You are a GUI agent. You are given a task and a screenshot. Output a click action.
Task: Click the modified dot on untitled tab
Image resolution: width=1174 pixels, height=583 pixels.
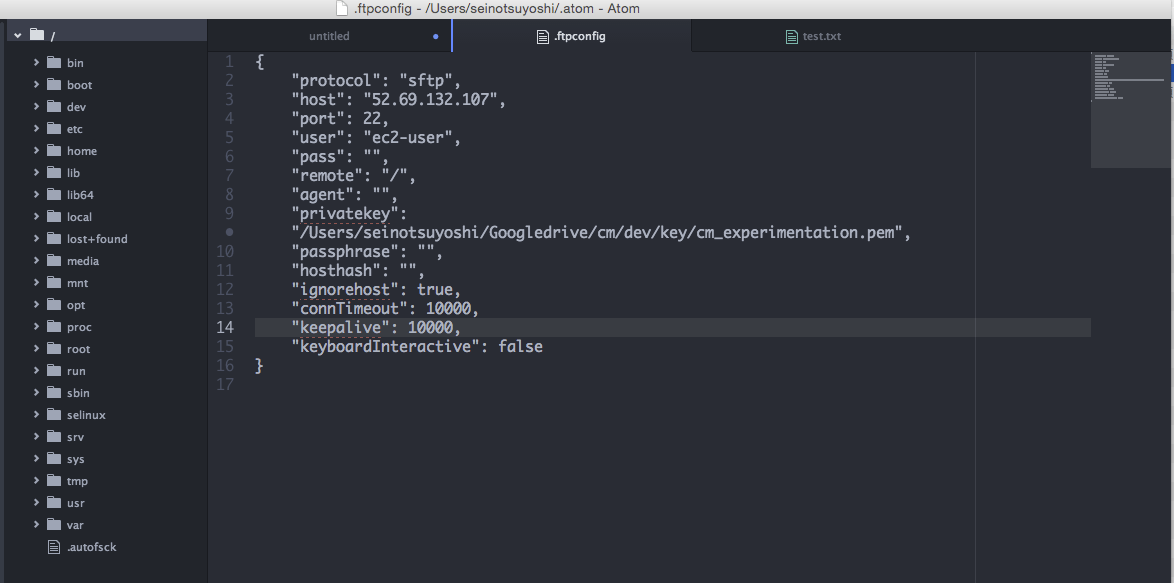[436, 36]
